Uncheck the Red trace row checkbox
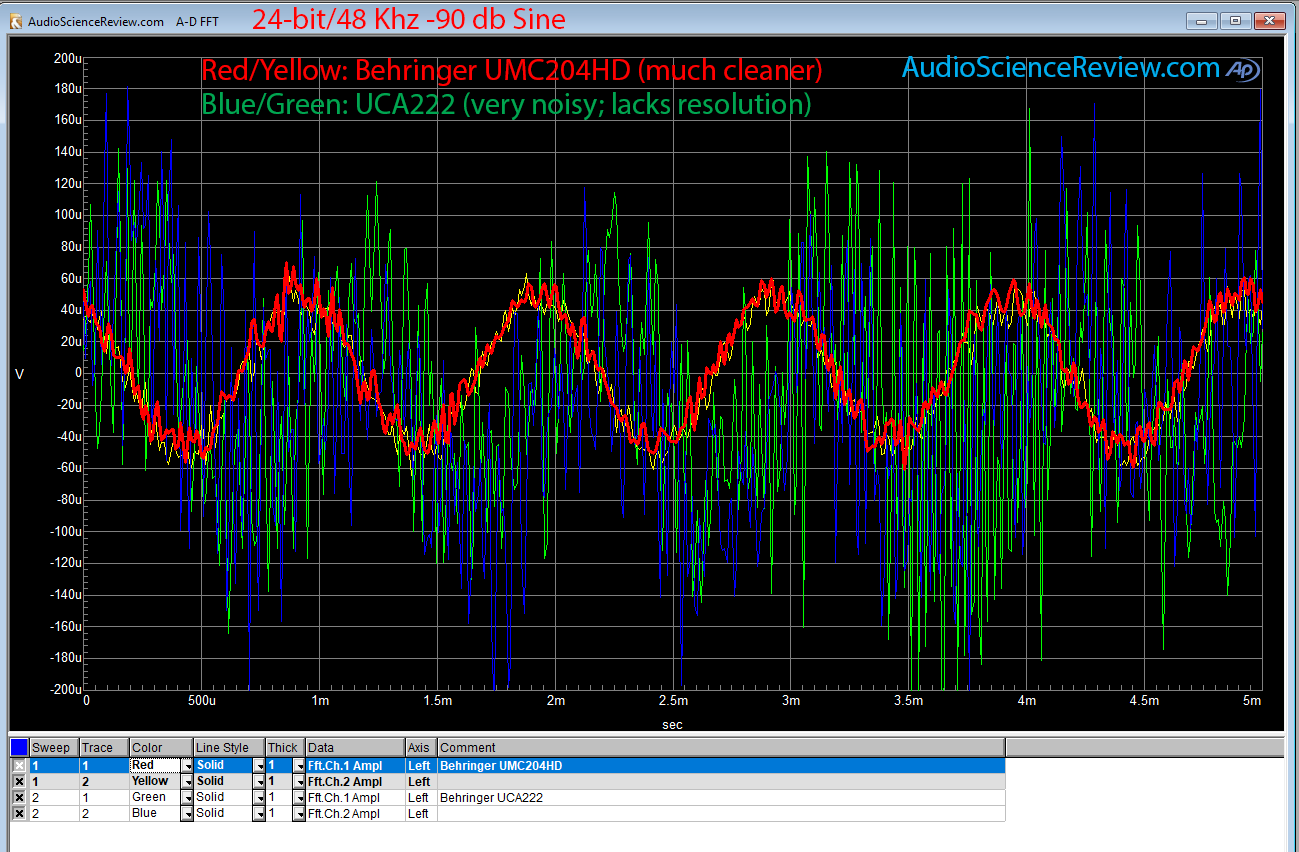 19,765
